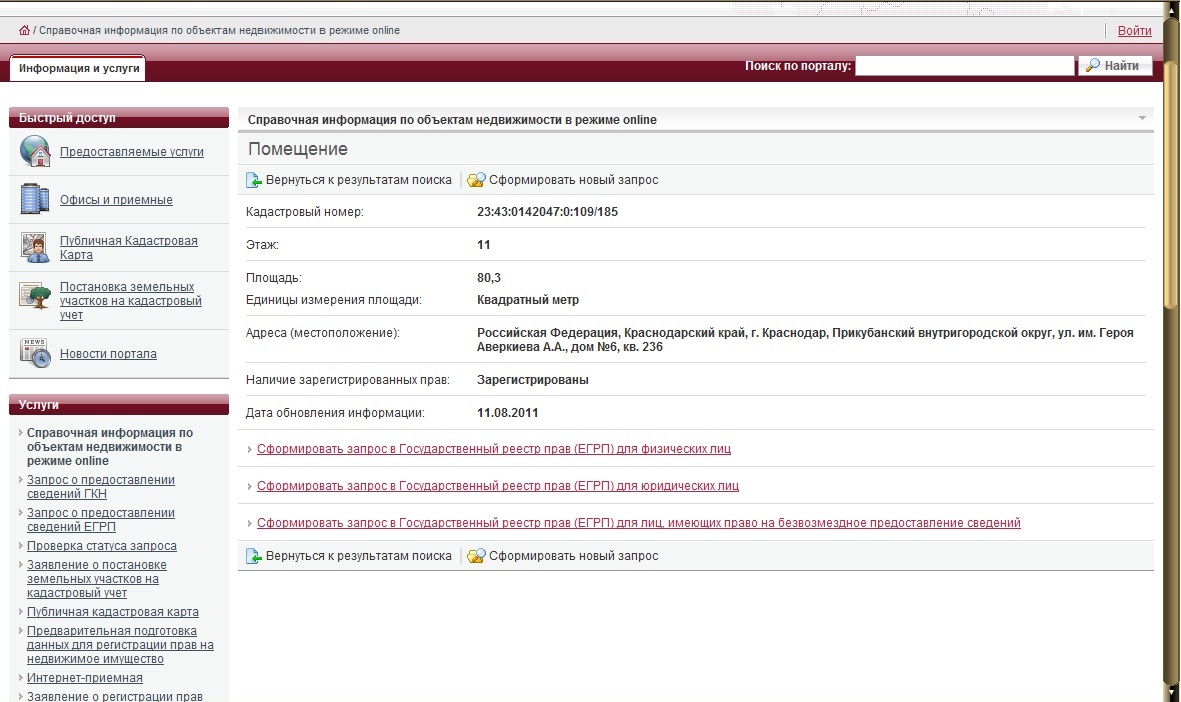Click the Войти login link
This screenshot has width=1181, height=702.
pos(1134,31)
